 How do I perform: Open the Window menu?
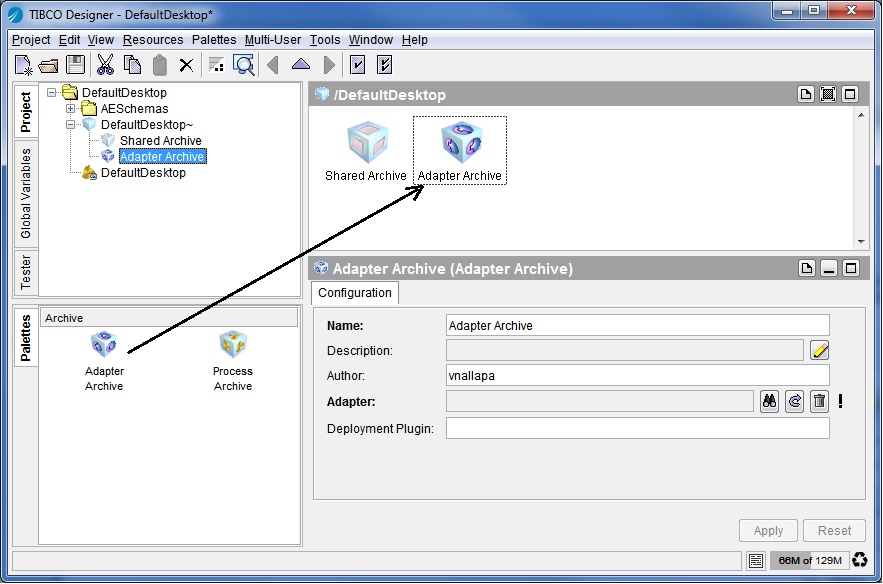(371, 40)
